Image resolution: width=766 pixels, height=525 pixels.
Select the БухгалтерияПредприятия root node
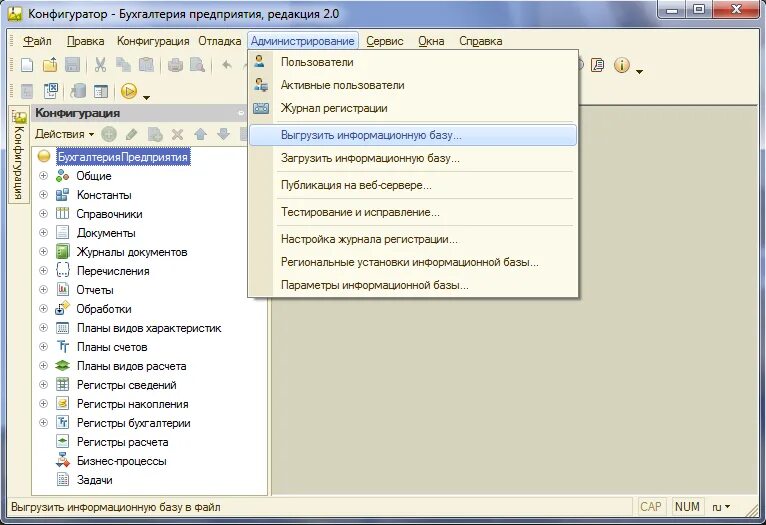123,157
